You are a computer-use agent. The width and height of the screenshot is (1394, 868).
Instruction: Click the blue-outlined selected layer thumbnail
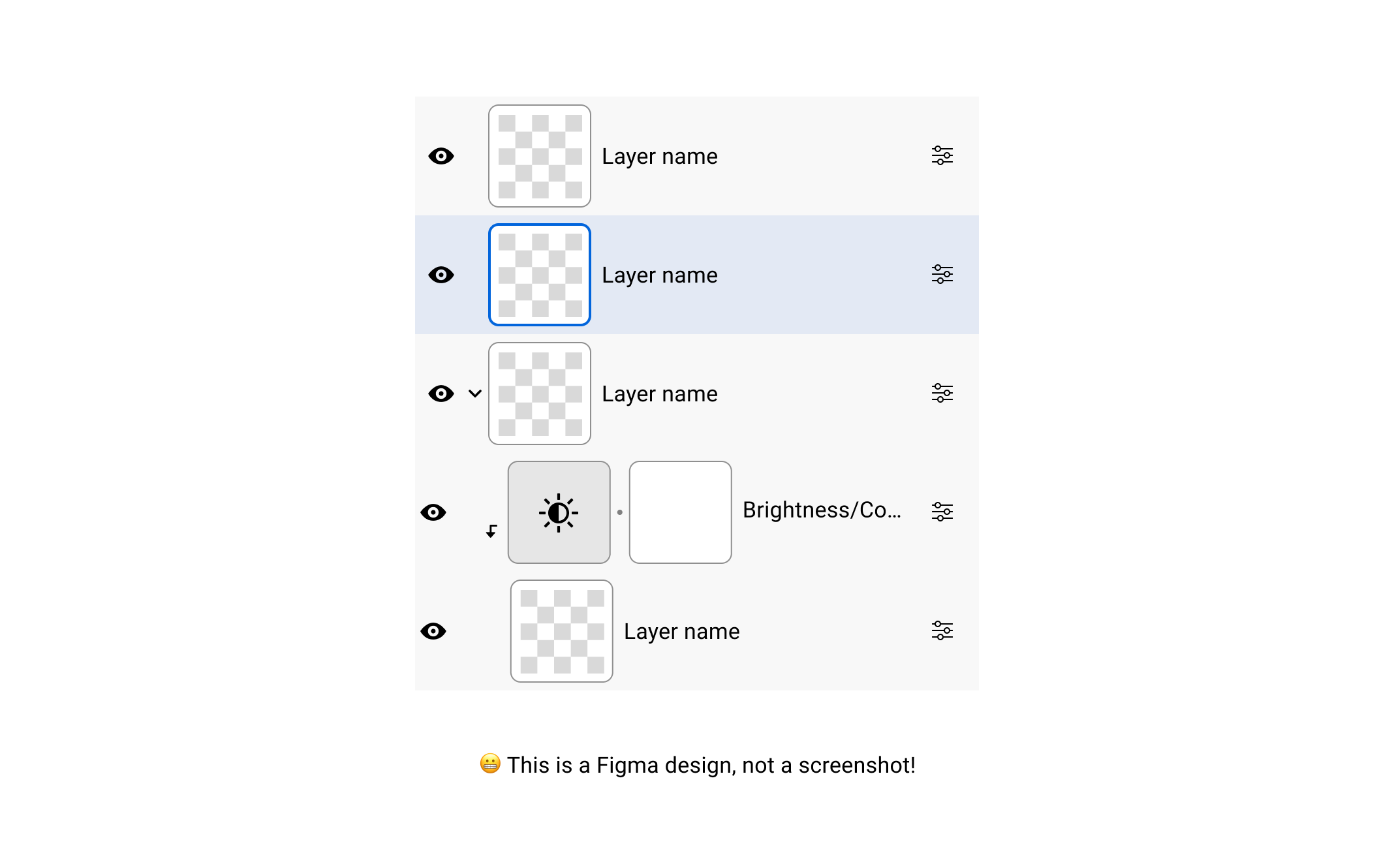[540, 275]
